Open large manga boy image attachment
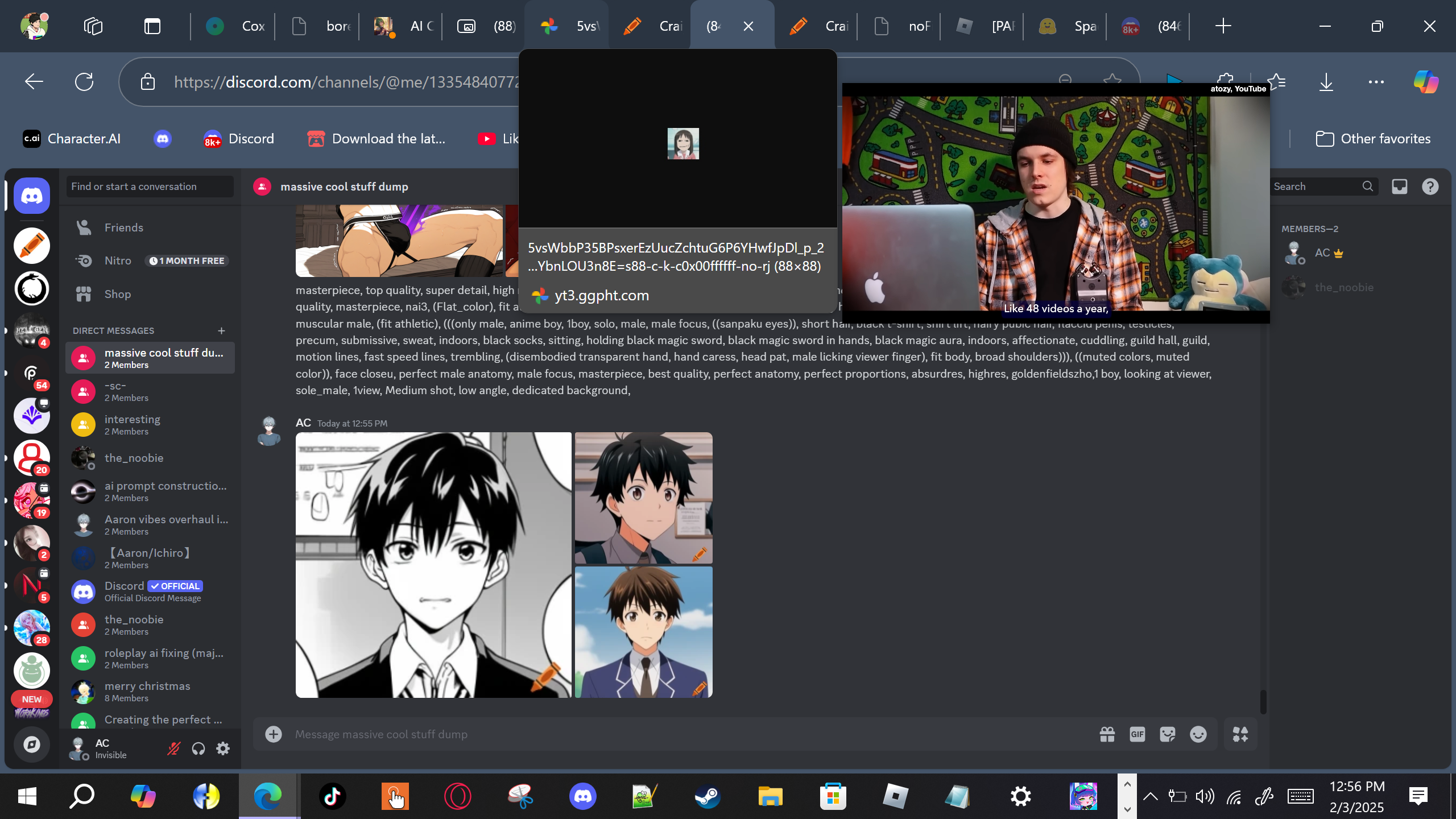1456x819 pixels. pos(433,565)
